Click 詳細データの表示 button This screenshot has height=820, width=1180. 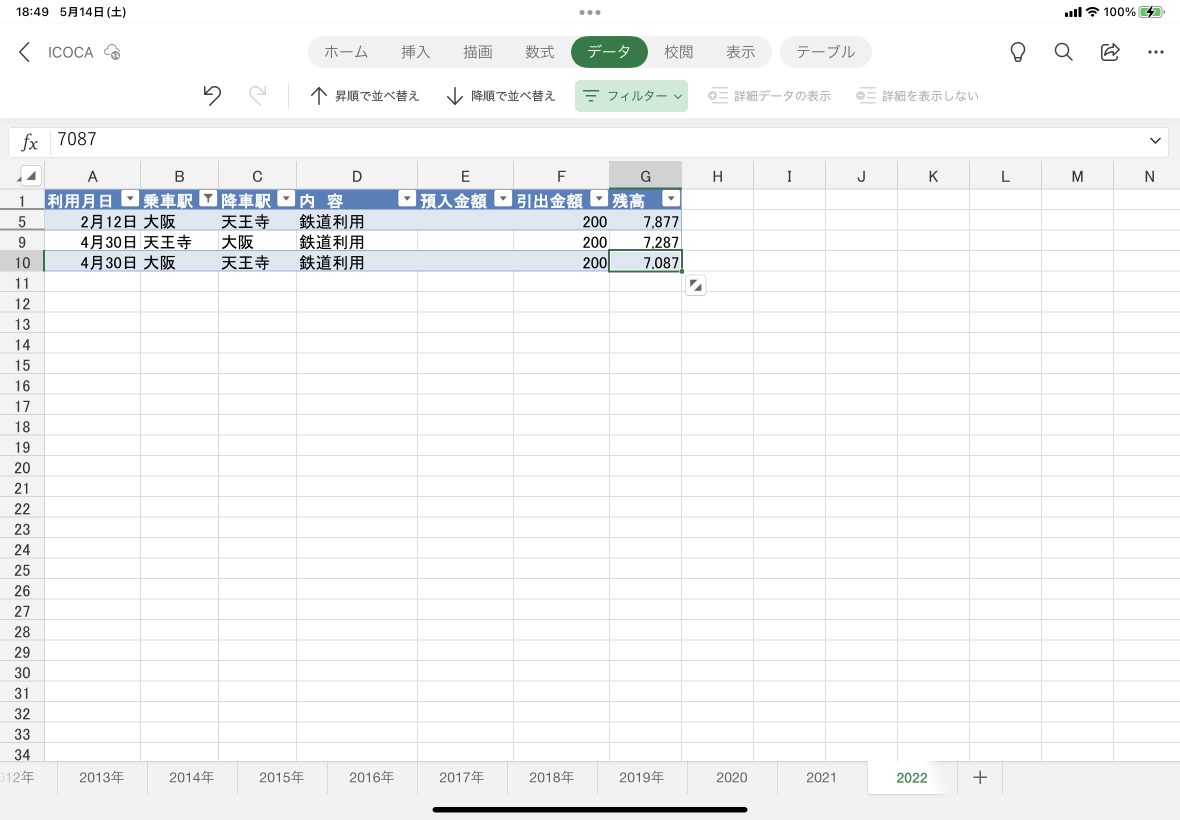(x=769, y=96)
